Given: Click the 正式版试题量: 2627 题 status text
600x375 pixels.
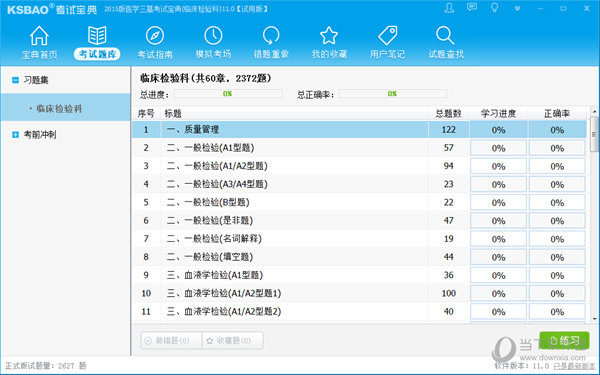Looking at the screenshot, I should pyautogui.click(x=46, y=366).
